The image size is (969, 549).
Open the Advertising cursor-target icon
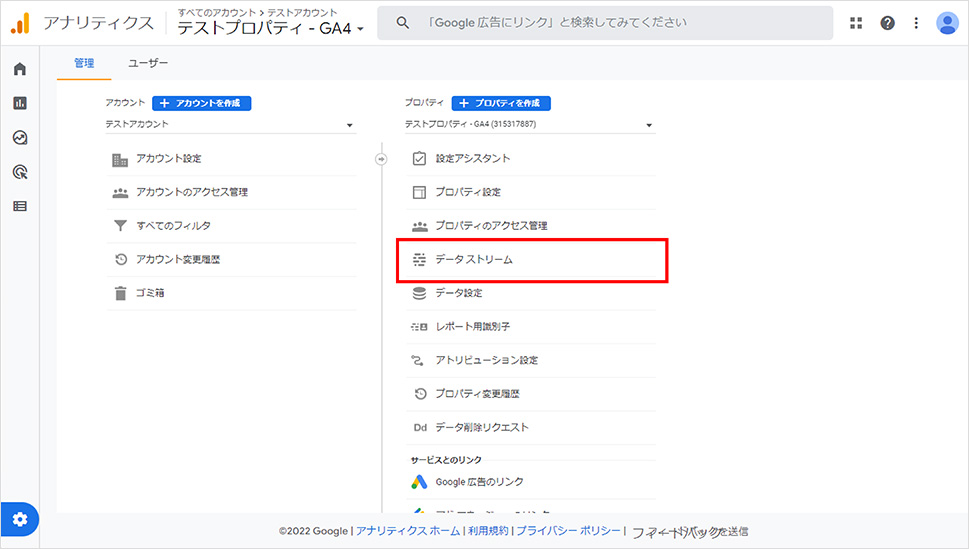pos(20,172)
